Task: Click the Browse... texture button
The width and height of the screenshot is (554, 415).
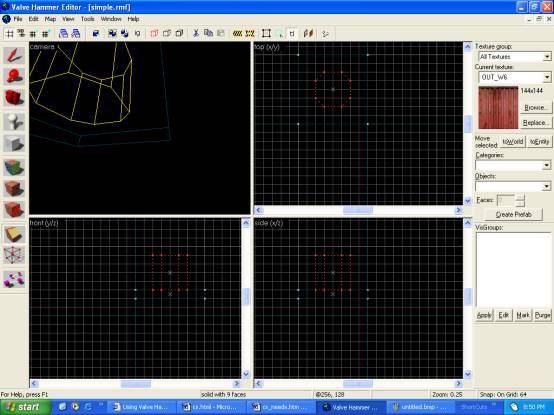Action: tap(536, 107)
